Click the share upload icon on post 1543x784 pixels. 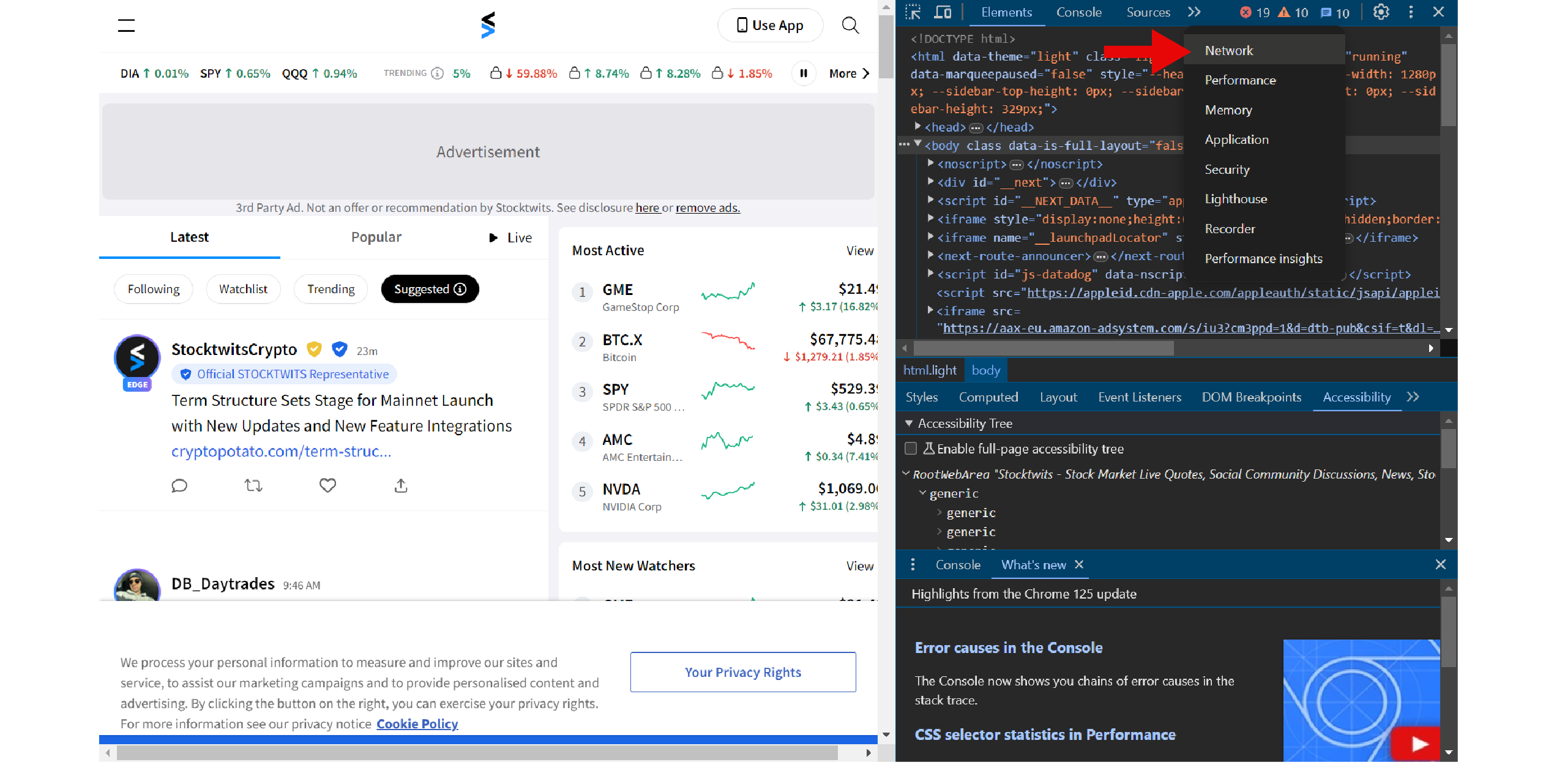(401, 486)
